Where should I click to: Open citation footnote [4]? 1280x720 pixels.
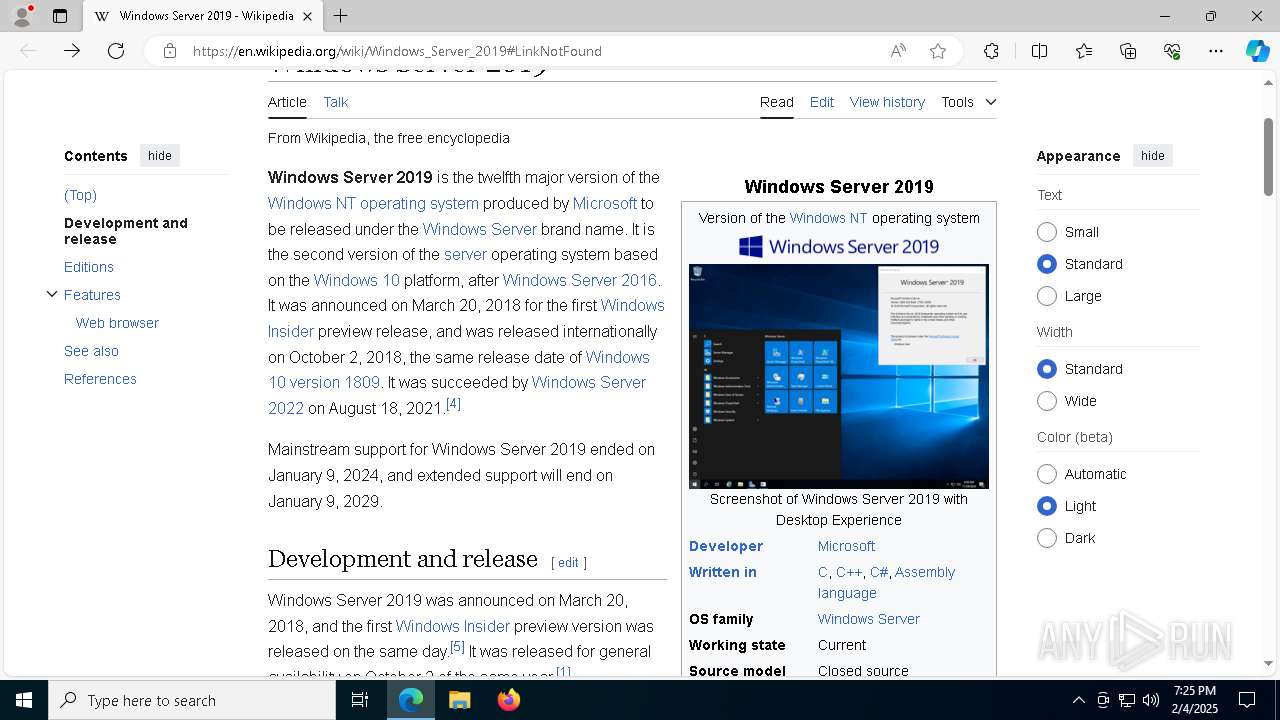click(453, 403)
